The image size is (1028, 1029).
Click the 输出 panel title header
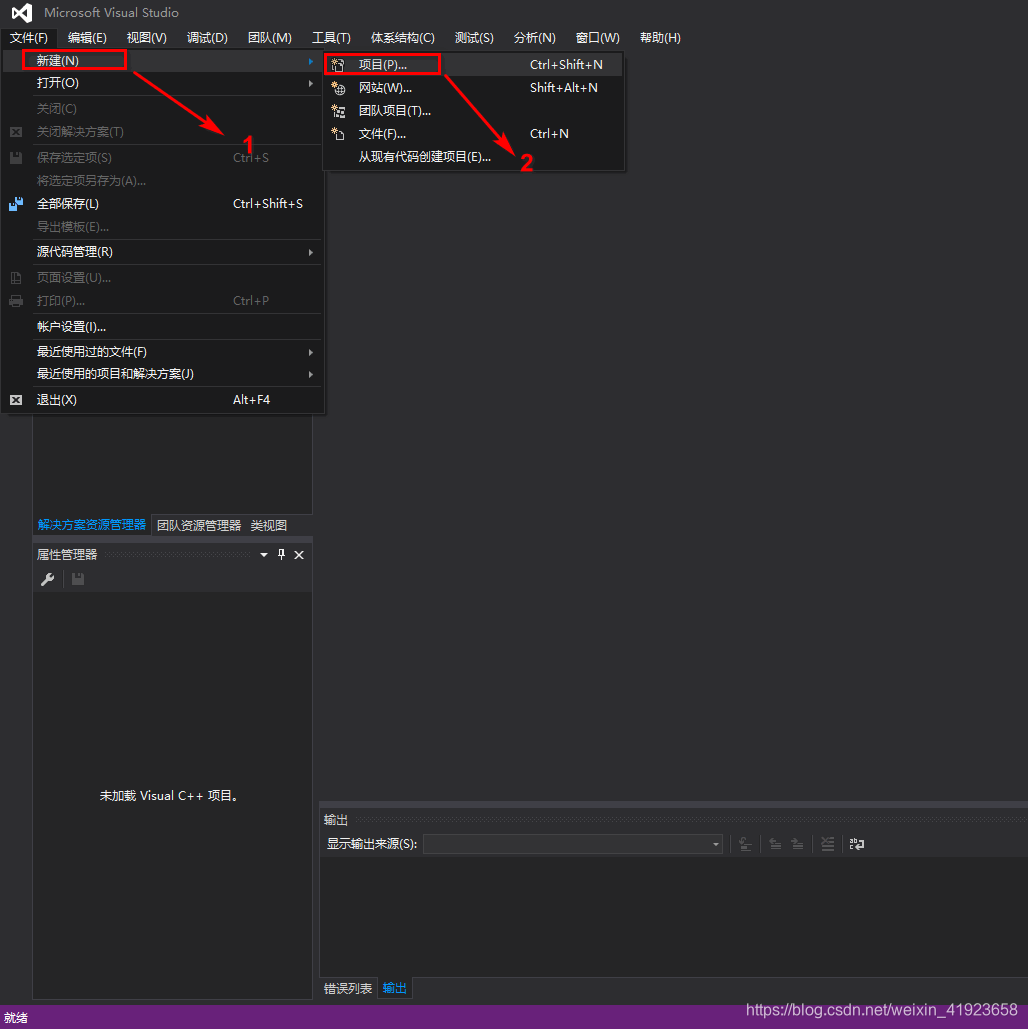point(335,820)
